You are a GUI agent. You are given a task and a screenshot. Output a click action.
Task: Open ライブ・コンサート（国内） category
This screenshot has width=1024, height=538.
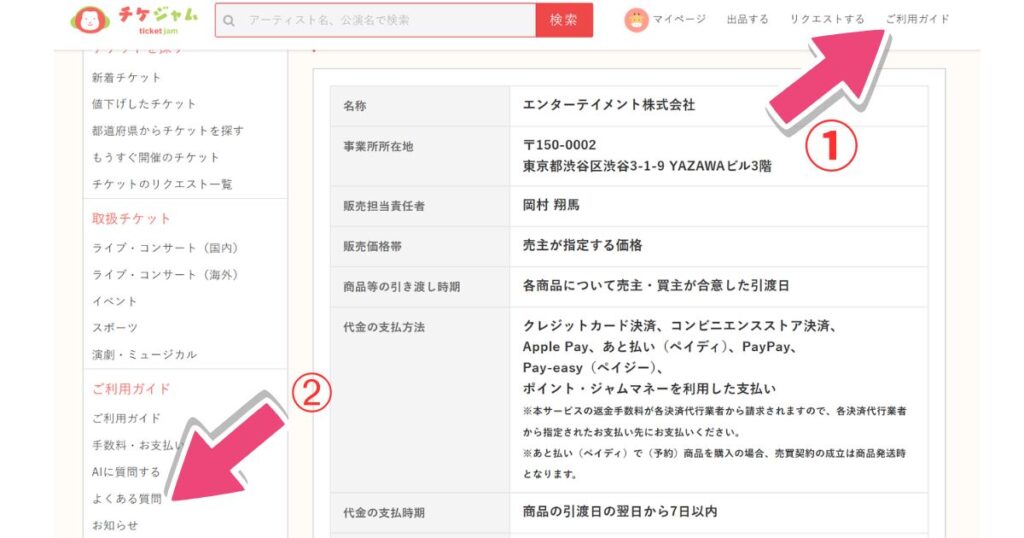167,248
